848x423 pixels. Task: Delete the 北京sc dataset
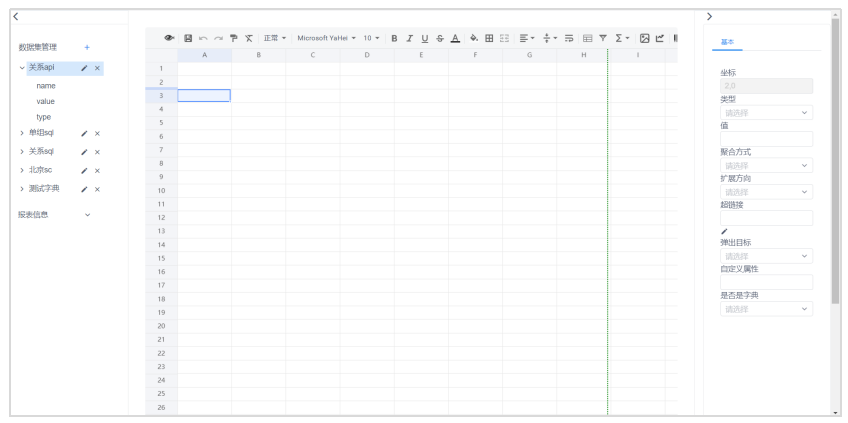[97, 171]
